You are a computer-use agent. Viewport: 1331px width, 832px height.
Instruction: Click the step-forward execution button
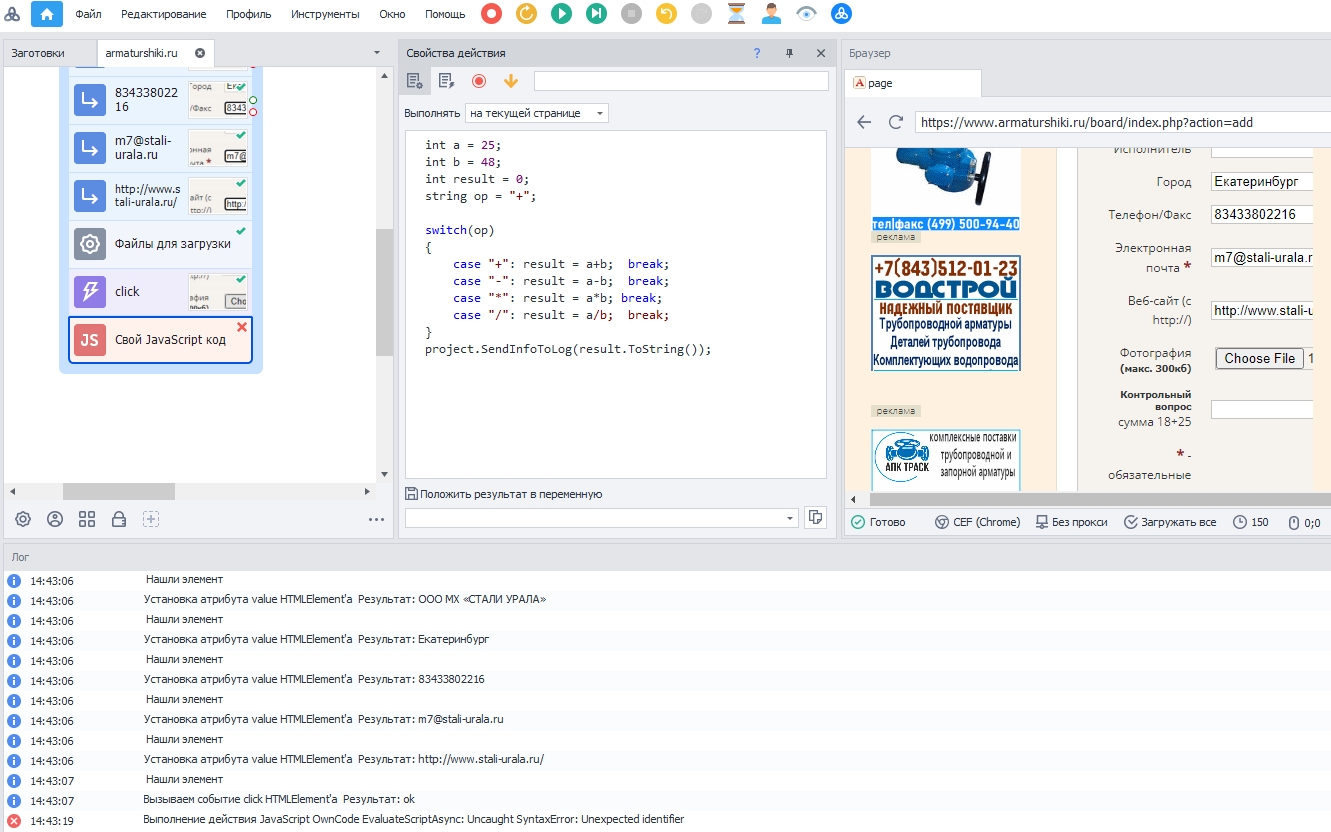(x=596, y=14)
